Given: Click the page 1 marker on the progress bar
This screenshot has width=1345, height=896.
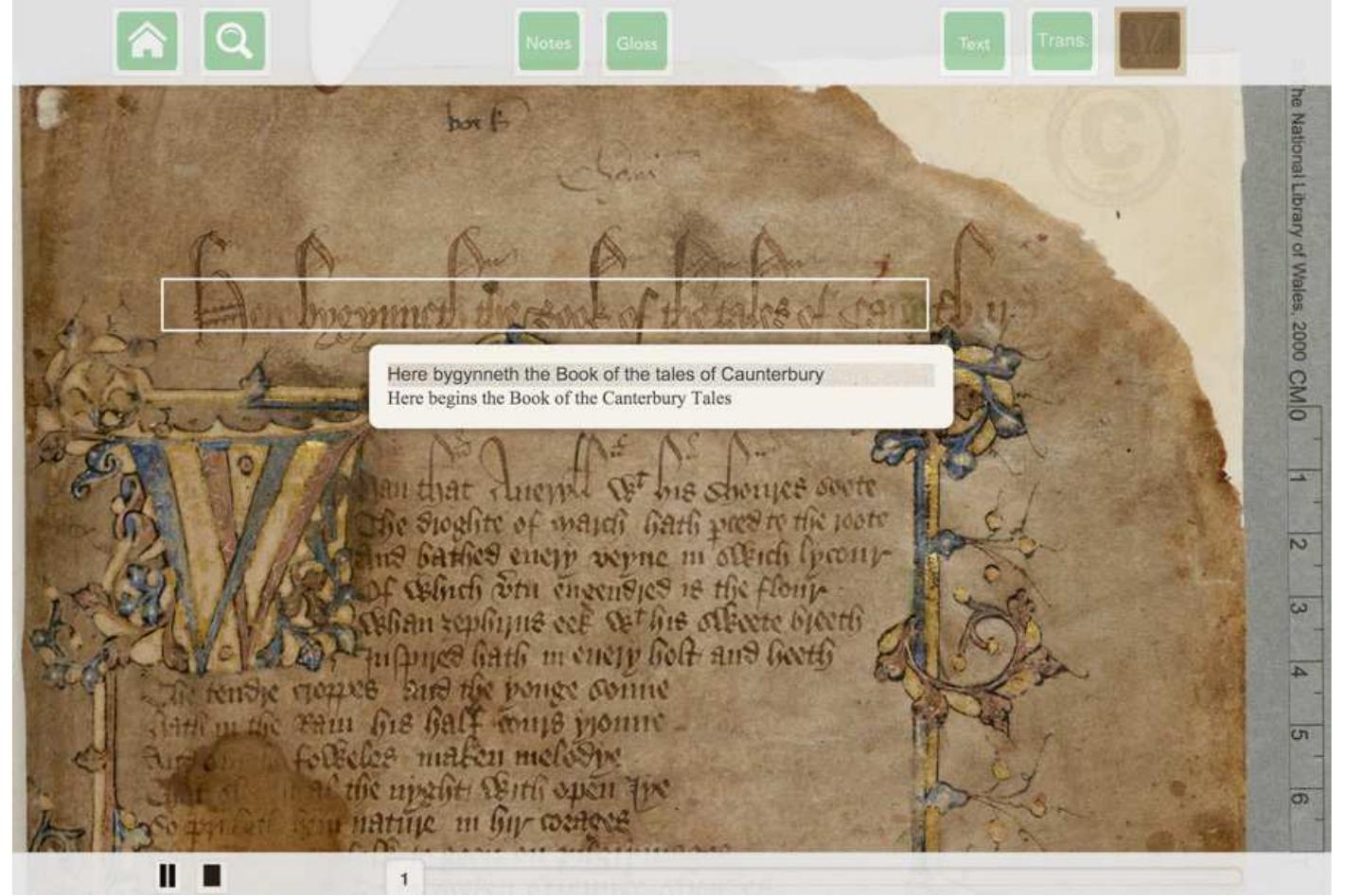Looking at the screenshot, I should click(x=404, y=879).
